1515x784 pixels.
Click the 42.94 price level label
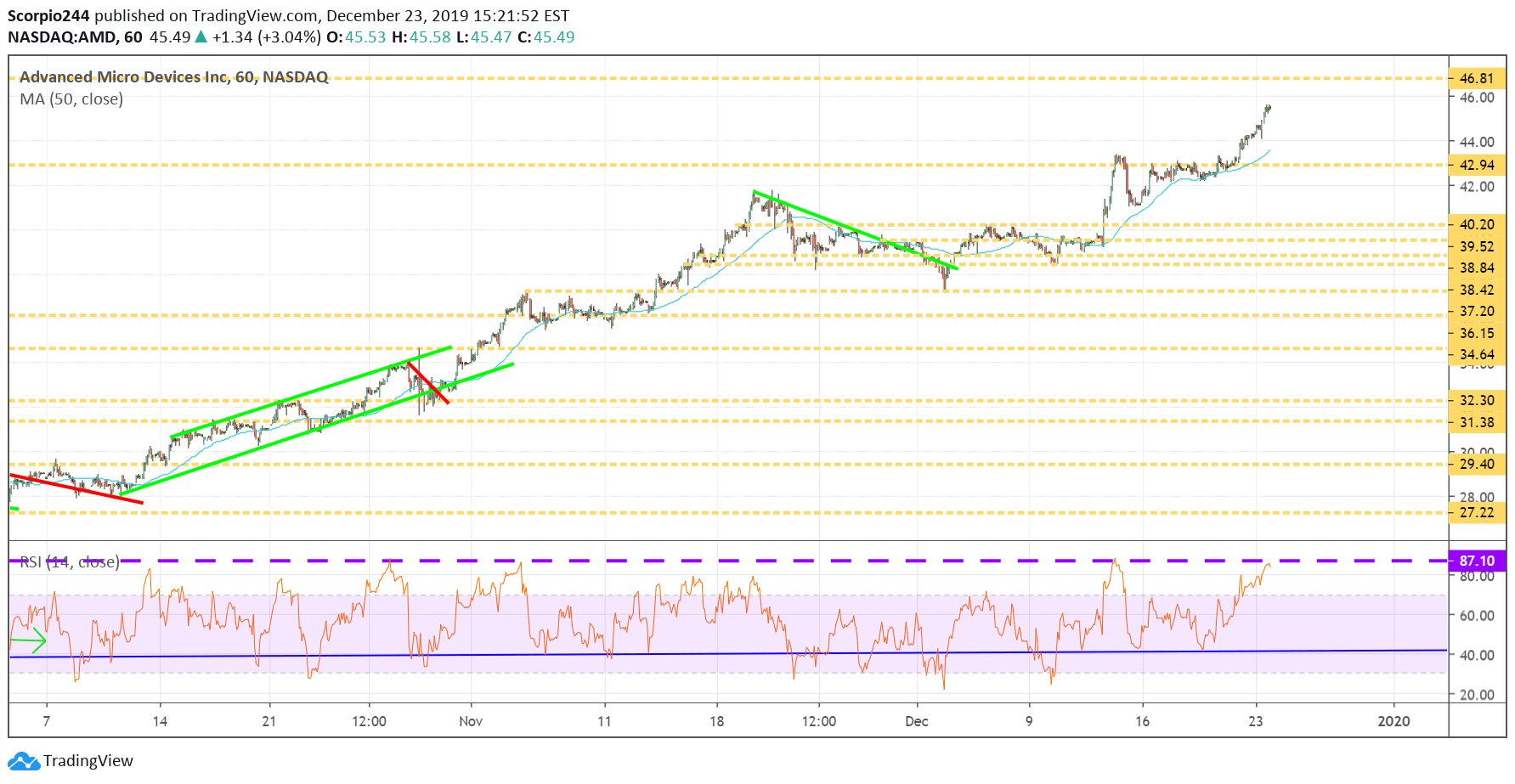click(x=1477, y=165)
